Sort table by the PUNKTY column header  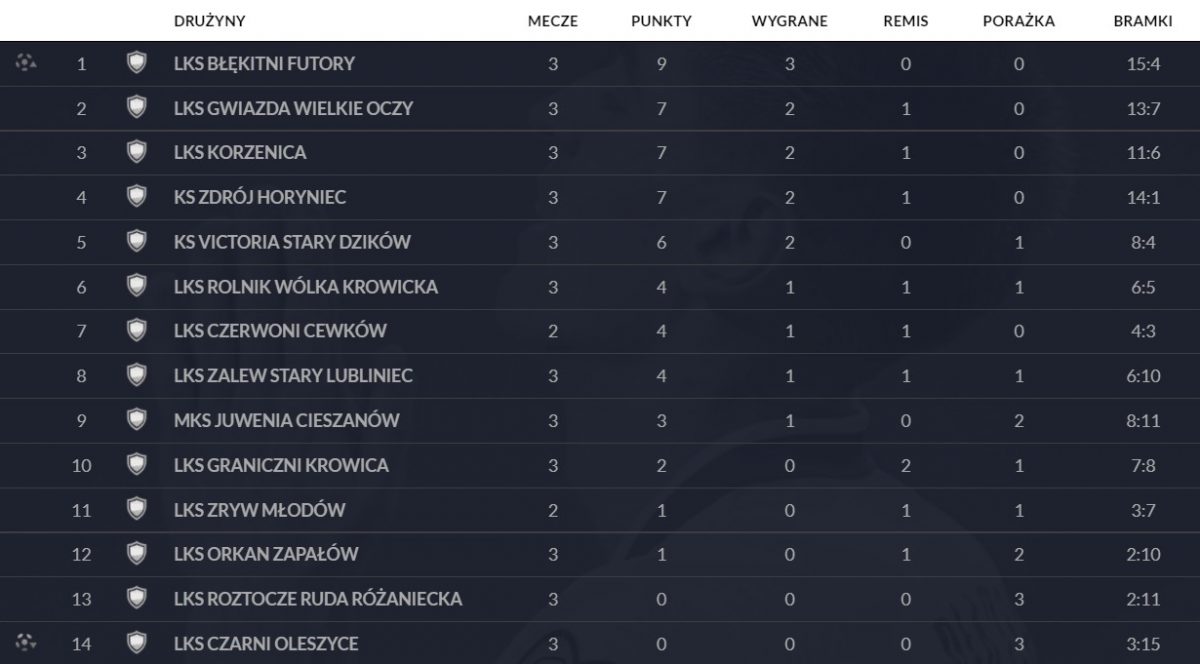pos(661,21)
